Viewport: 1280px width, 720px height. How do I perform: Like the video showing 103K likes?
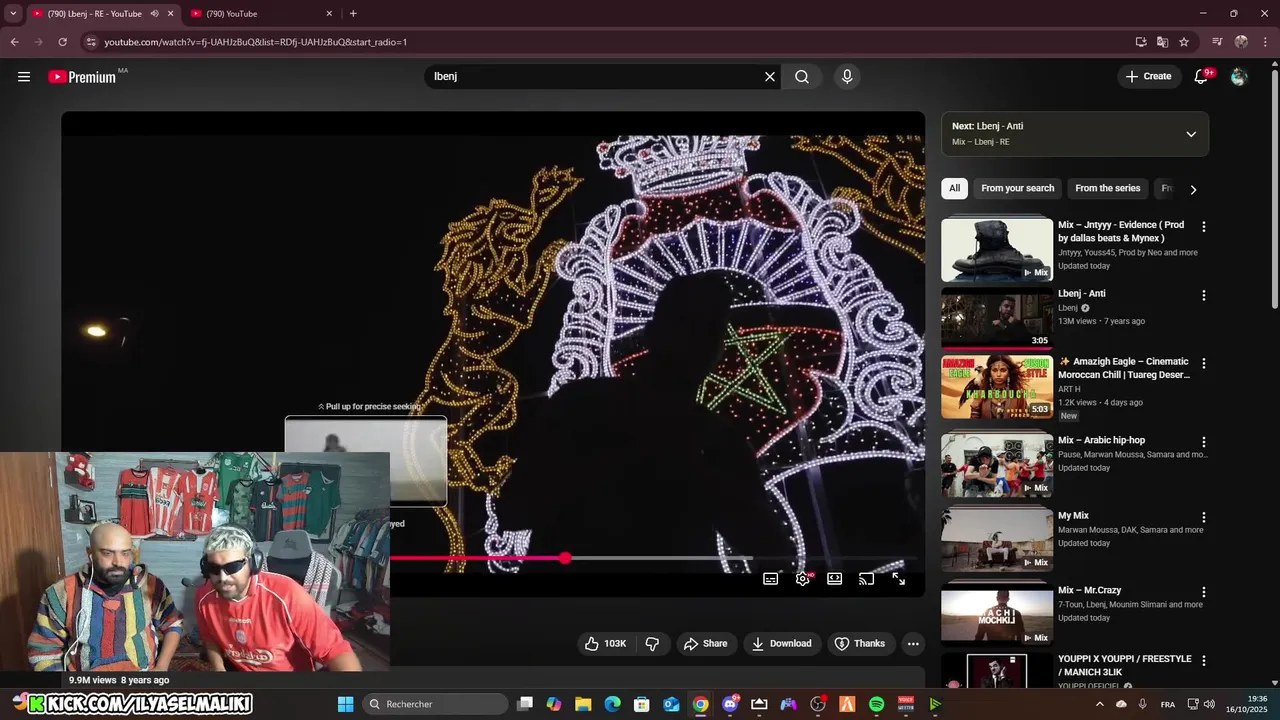click(607, 643)
